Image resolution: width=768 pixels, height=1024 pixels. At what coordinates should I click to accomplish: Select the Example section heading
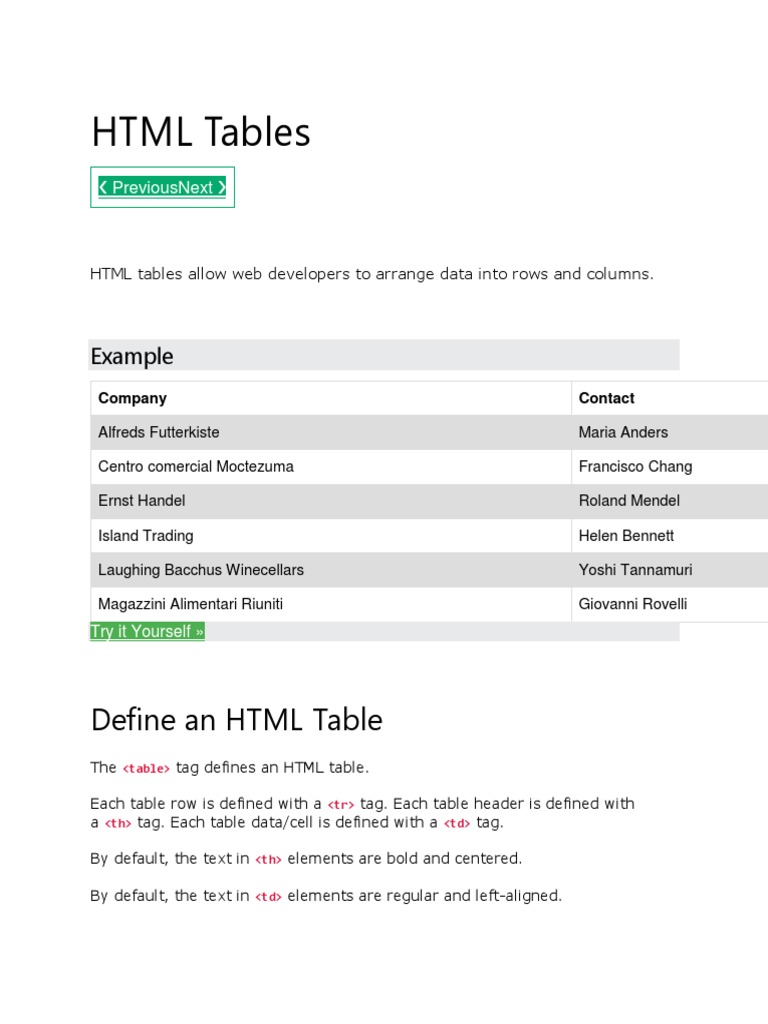coord(132,356)
